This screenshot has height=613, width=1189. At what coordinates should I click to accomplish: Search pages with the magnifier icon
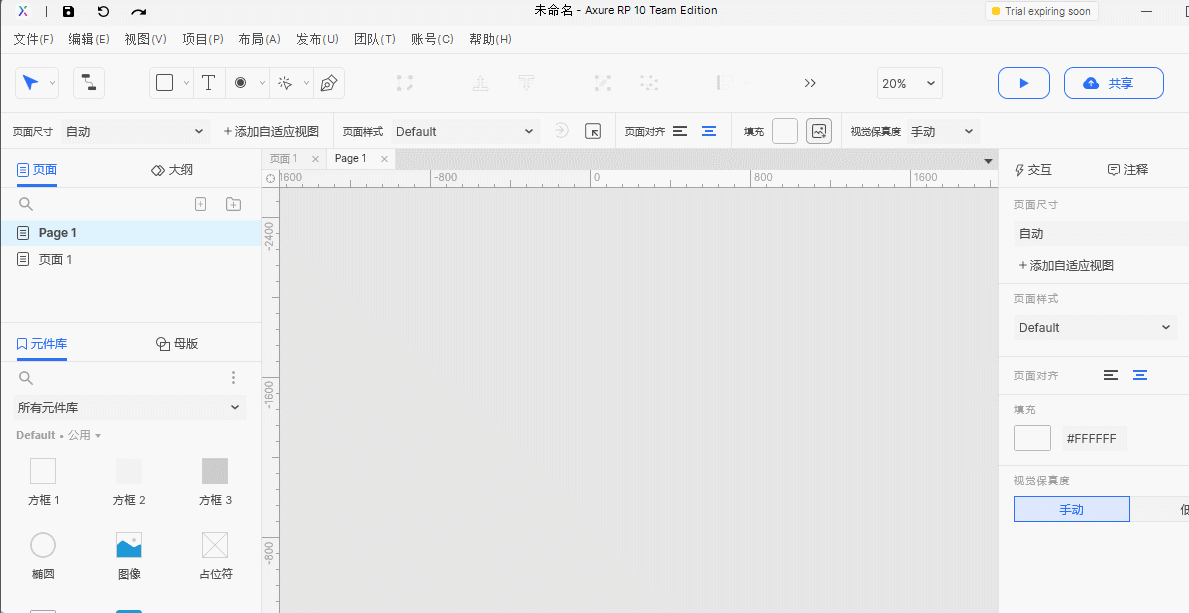coord(26,203)
